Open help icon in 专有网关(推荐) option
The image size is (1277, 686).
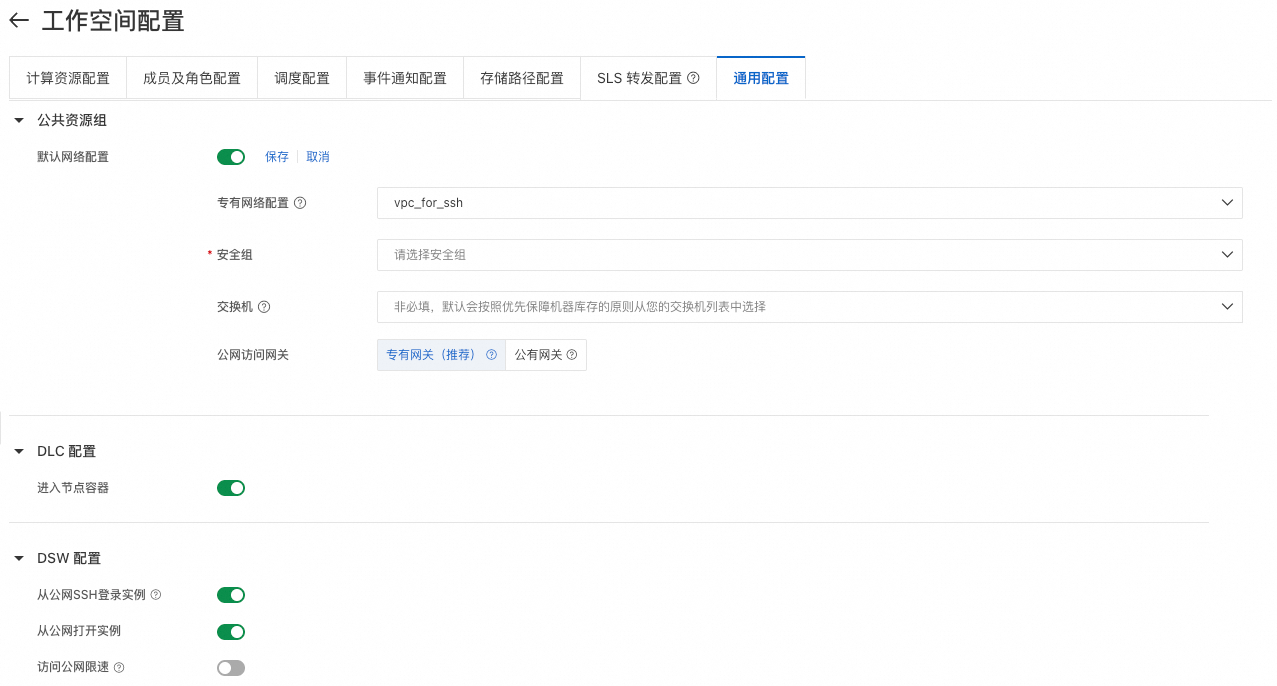(x=491, y=355)
